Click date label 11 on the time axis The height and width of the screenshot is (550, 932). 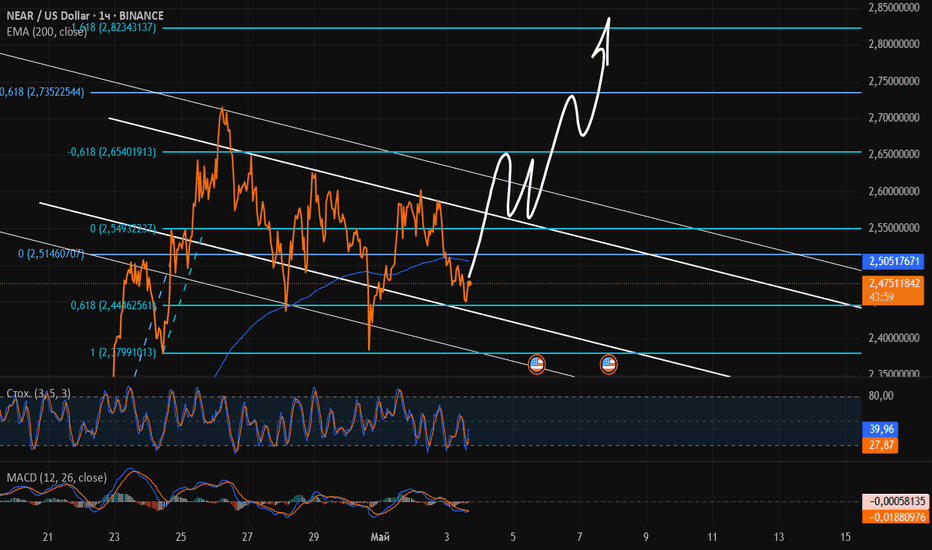pyautogui.click(x=712, y=537)
